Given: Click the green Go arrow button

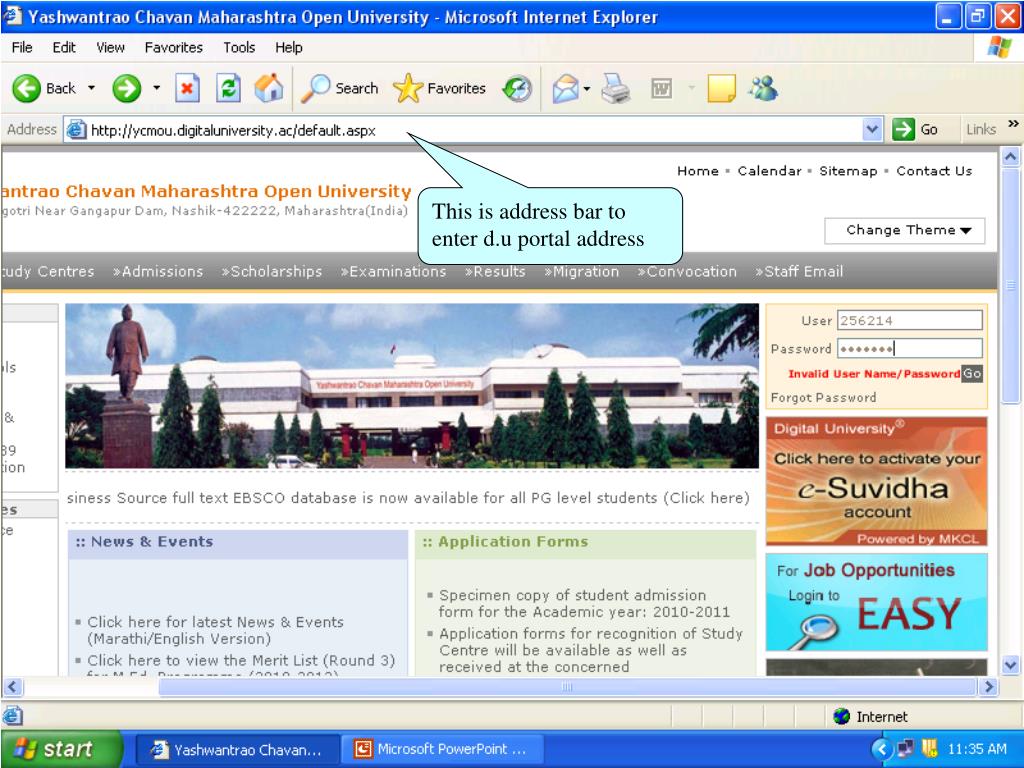Looking at the screenshot, I should [903, 129].
